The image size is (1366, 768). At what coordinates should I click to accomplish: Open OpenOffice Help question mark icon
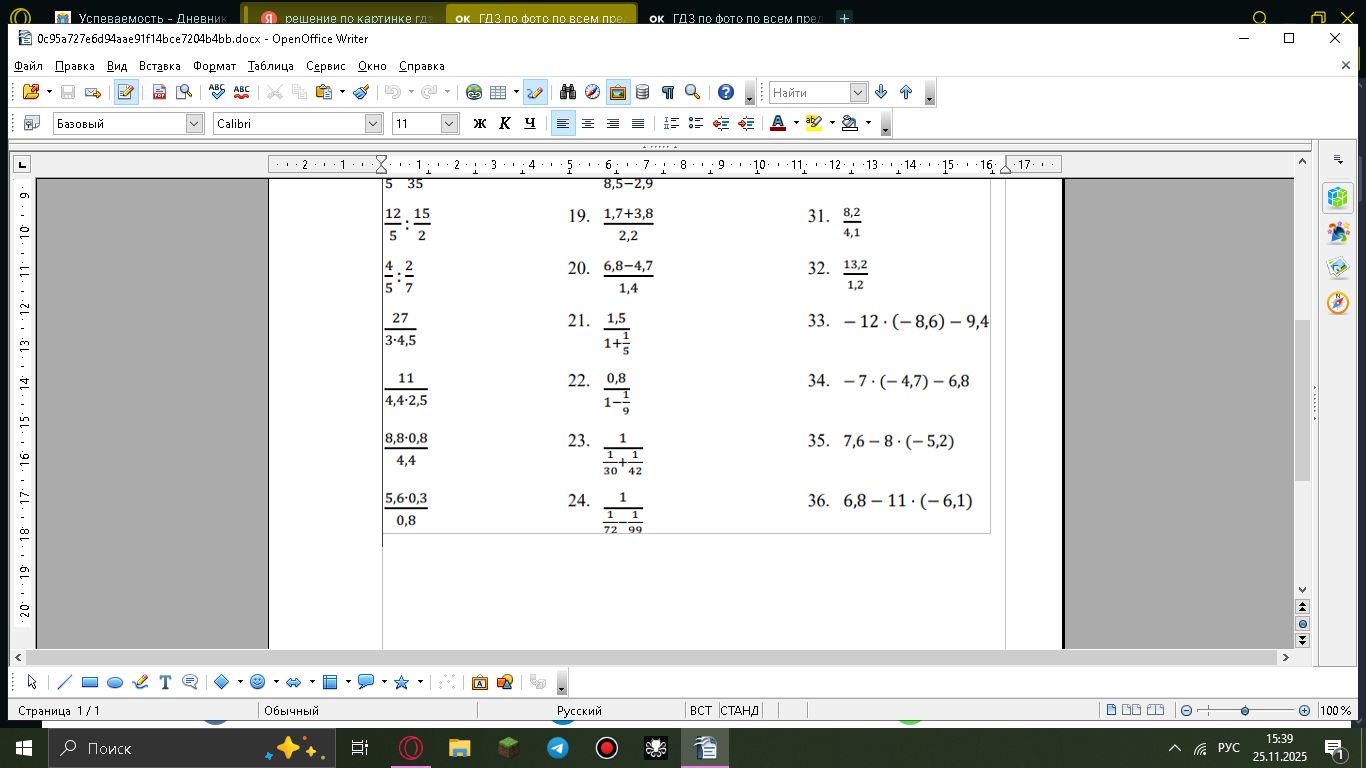click(x=726, y=92)
